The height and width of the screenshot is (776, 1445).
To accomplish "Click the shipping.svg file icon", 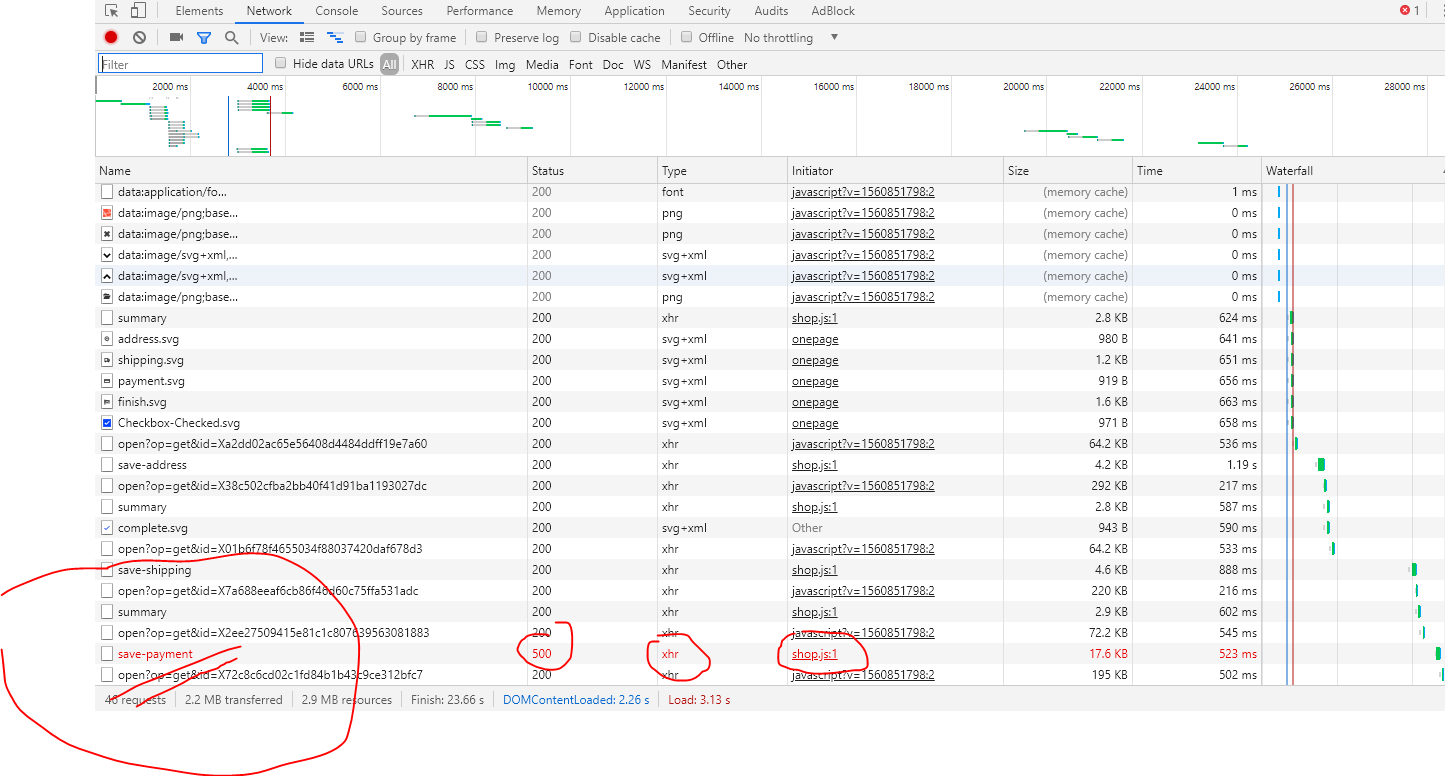I will (107, 360).
